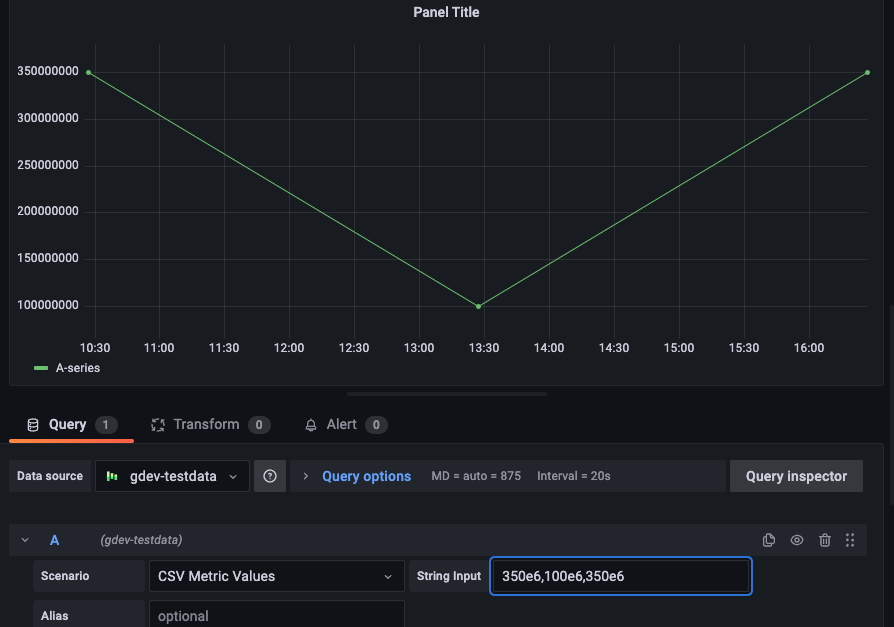
Task: Duplicate query A using the copy icon
Action: [769, 540]
